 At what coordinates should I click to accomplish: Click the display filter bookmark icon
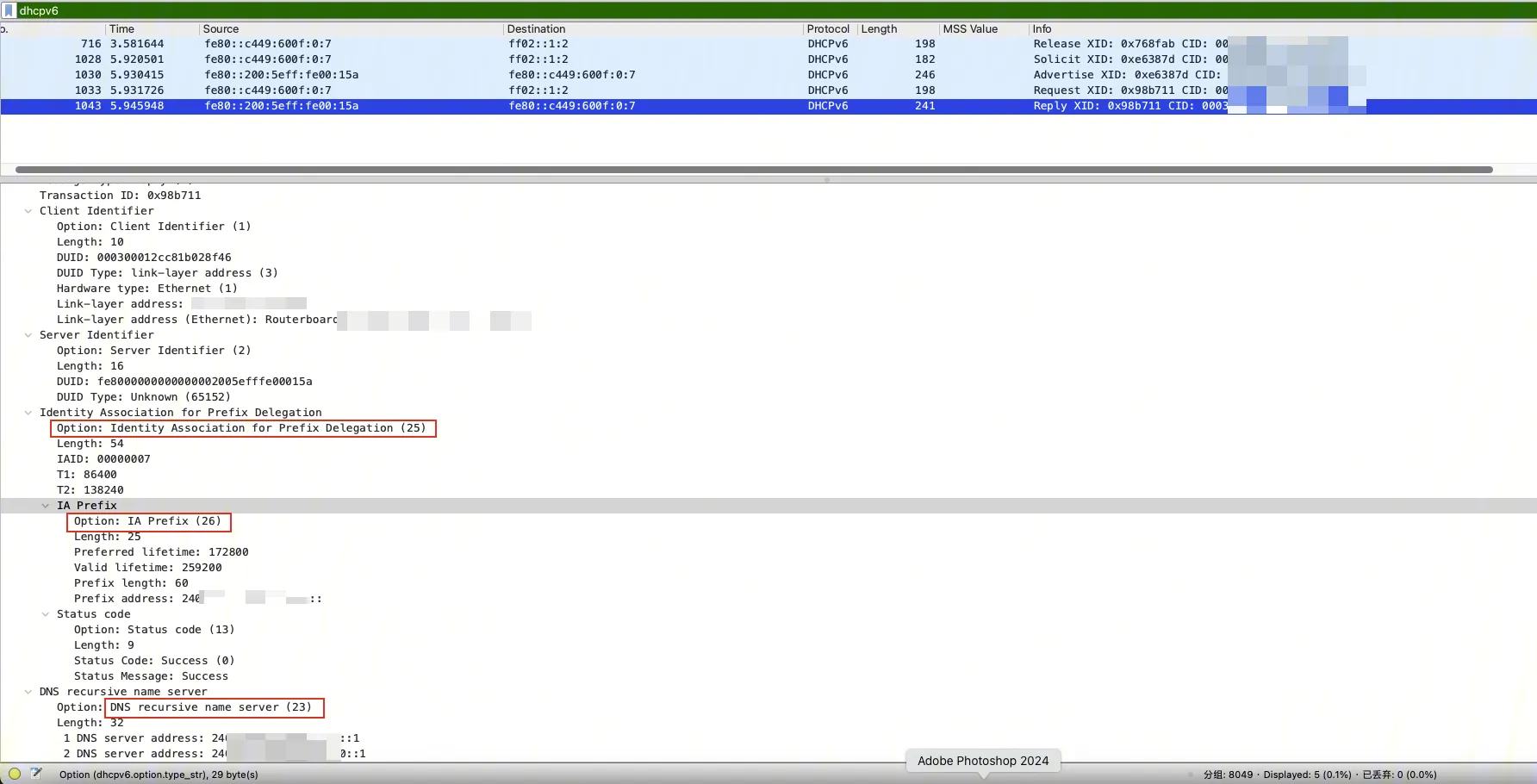coord(9,10)
